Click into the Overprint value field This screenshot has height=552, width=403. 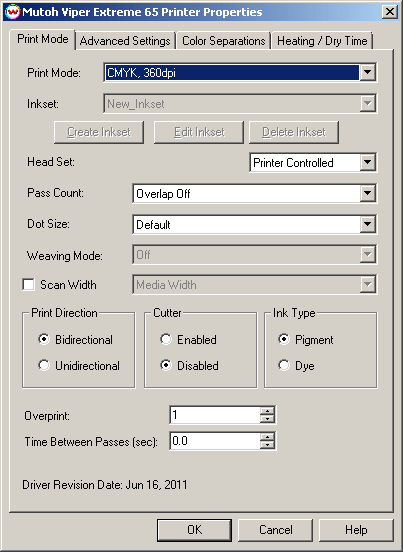click(215, 415)
